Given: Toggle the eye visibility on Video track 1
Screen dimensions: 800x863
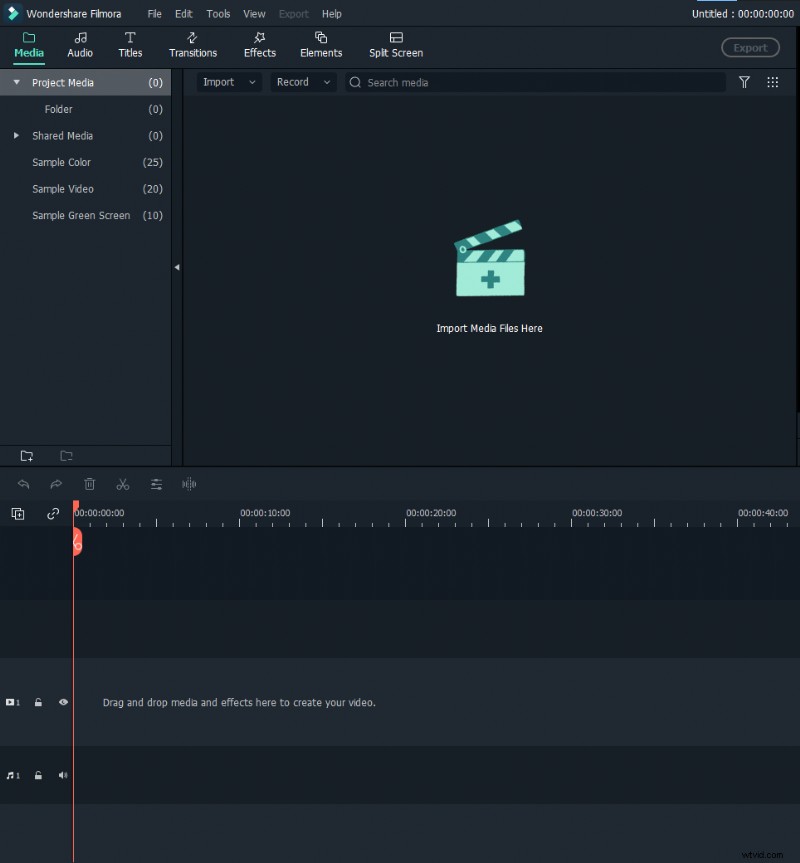Looking at the screenshot, I should click(63, 702).
